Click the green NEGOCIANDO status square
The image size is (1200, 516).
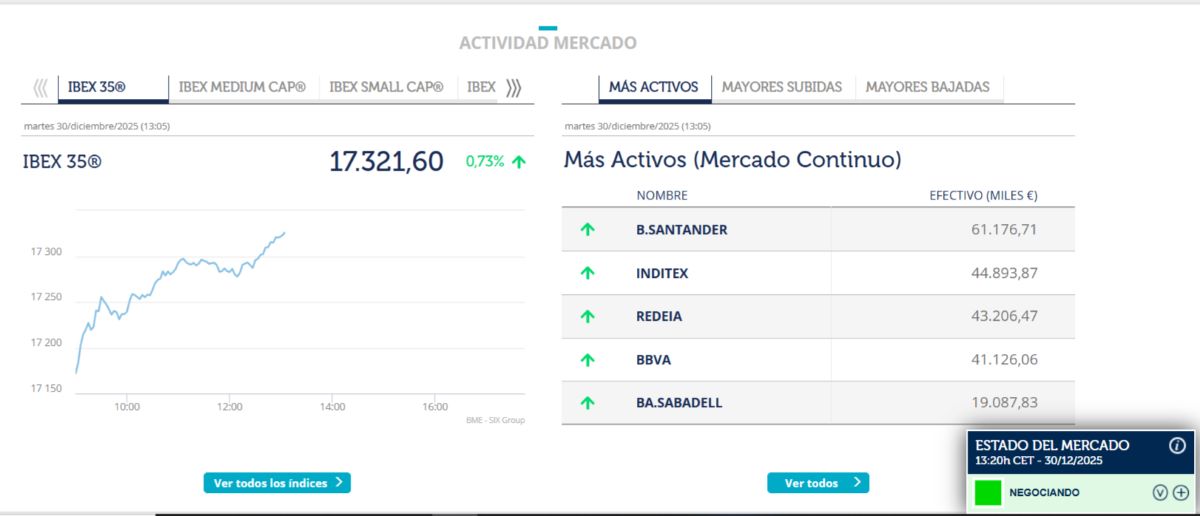pos(988,492)
